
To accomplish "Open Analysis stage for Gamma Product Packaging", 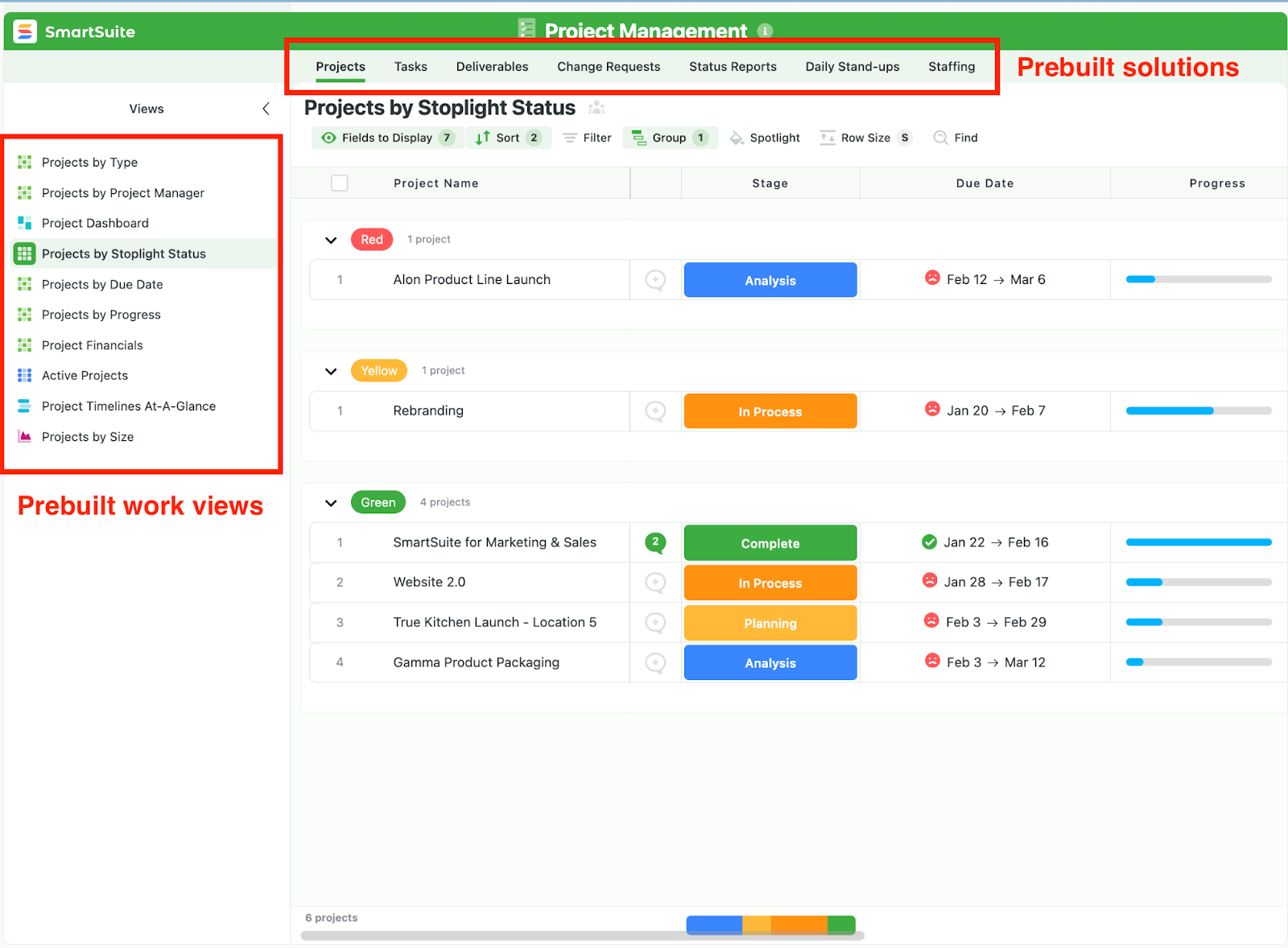I will click(x=770, y=663).
